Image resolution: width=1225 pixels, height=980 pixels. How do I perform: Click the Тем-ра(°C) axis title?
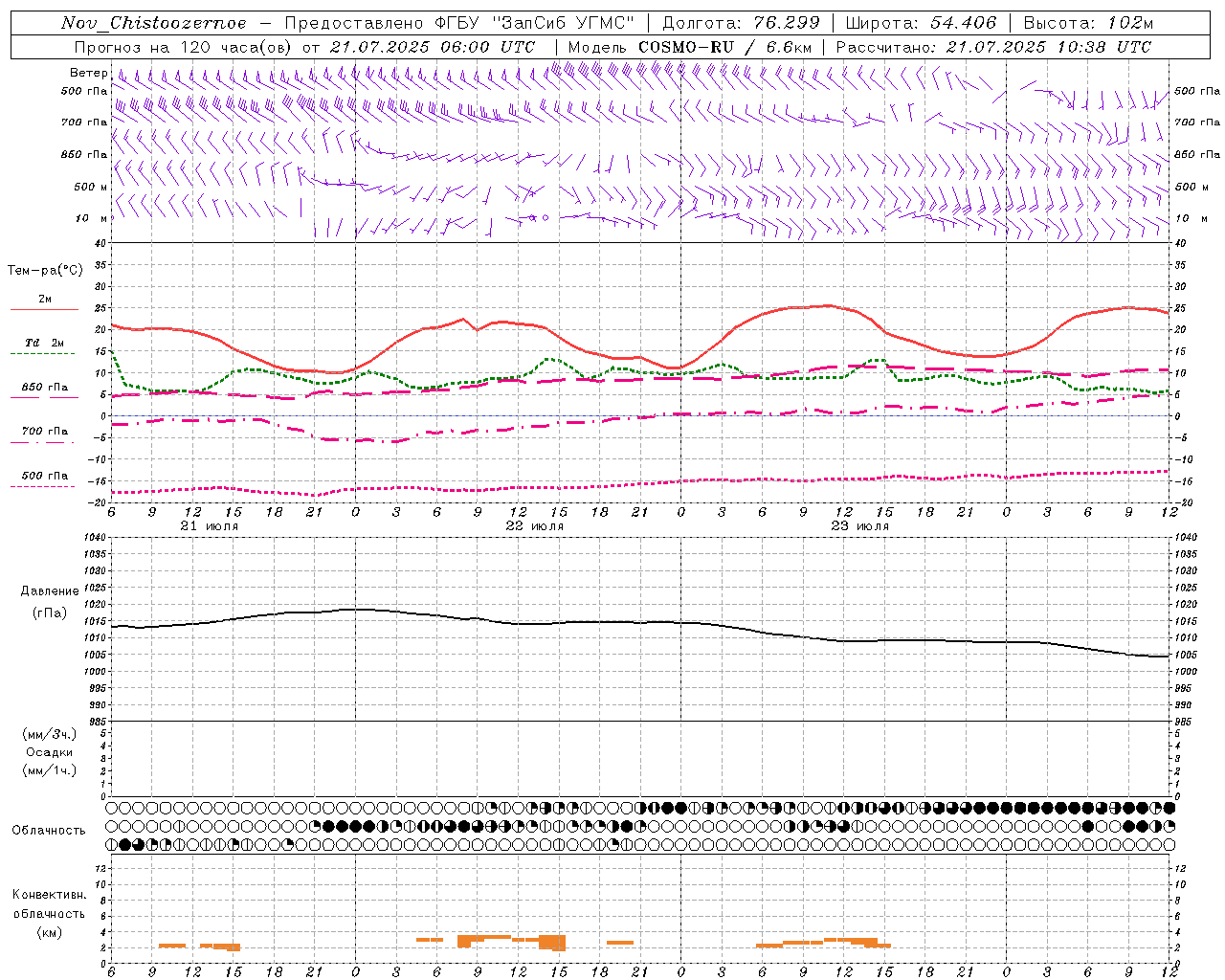[45, 271]
